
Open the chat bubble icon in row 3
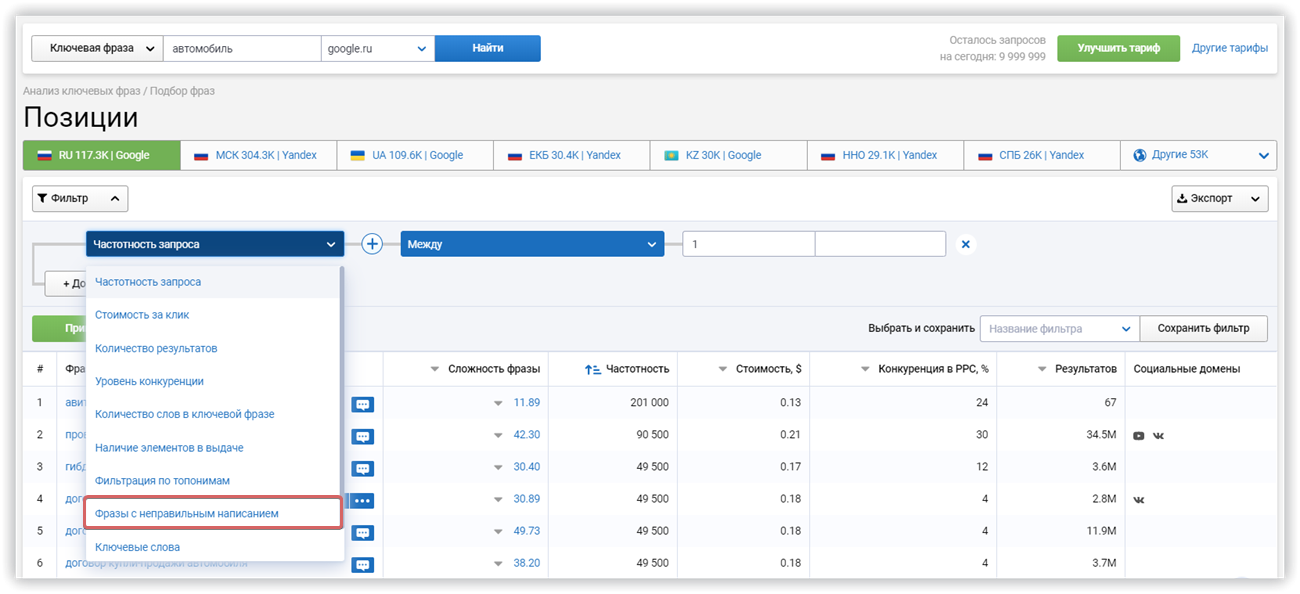pyautogui.click(x=362, y=468)
